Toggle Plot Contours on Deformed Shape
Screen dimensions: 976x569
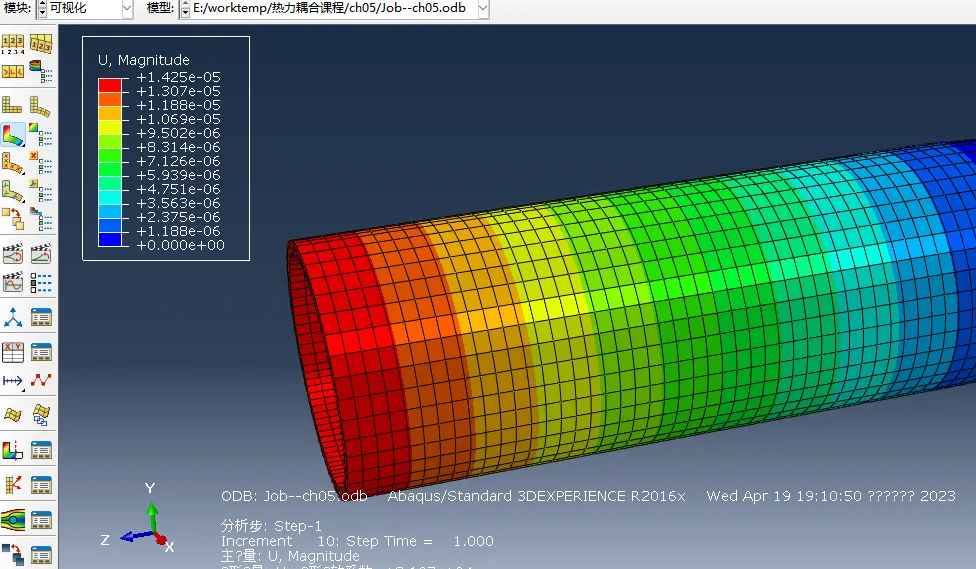(13, 133)
